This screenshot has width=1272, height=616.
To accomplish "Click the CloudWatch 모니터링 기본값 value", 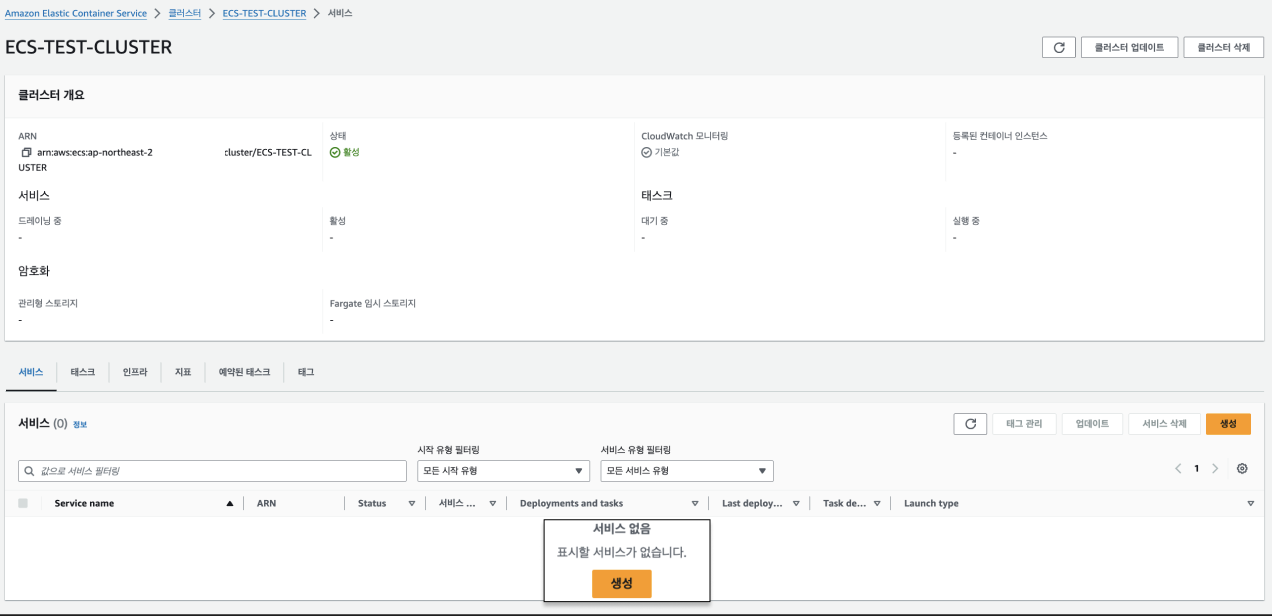I will tap(667, 153).
